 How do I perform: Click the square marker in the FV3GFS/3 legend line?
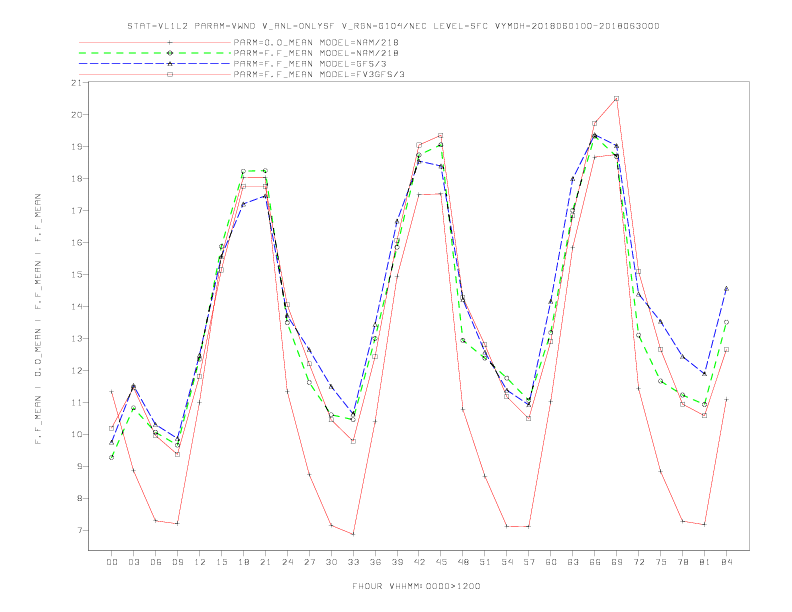[170, 74]
